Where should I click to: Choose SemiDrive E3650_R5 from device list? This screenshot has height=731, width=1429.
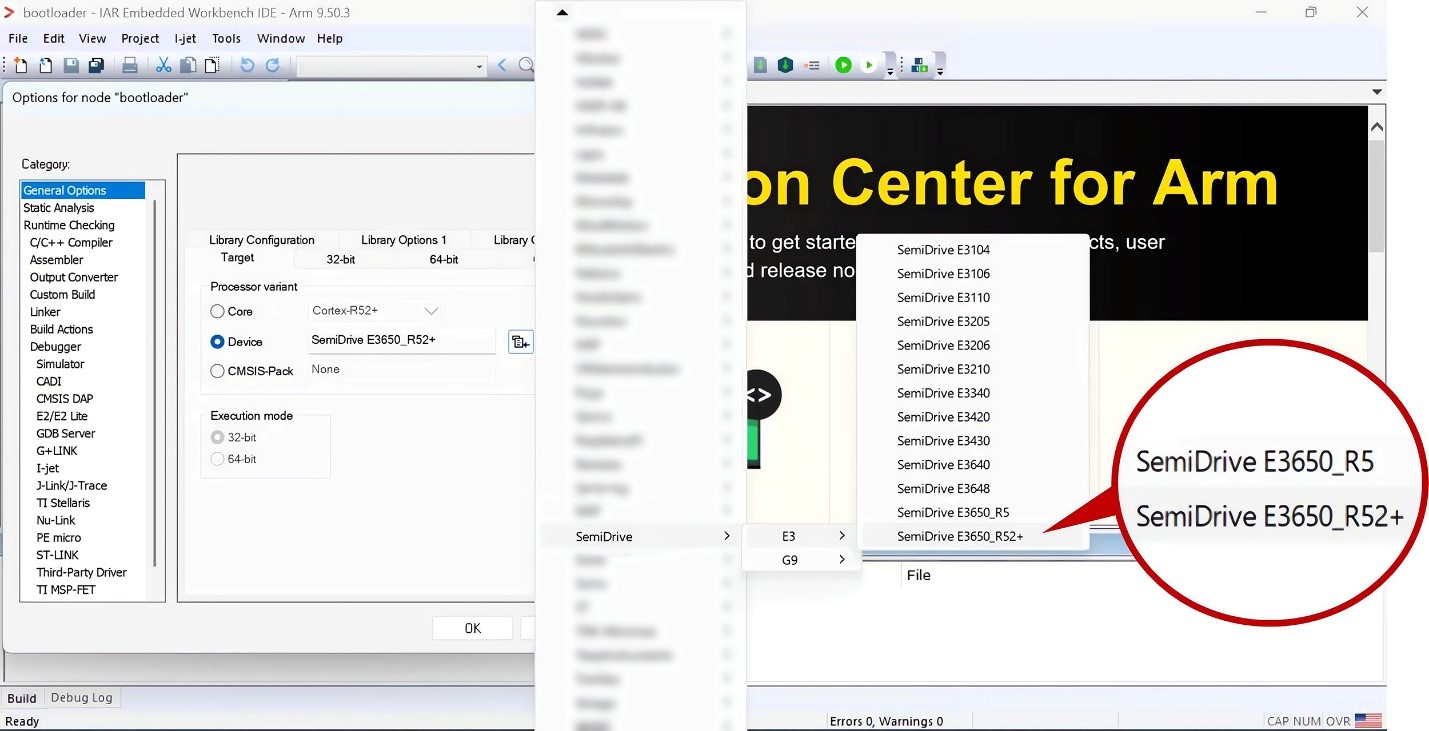click(x=953, y=513)
